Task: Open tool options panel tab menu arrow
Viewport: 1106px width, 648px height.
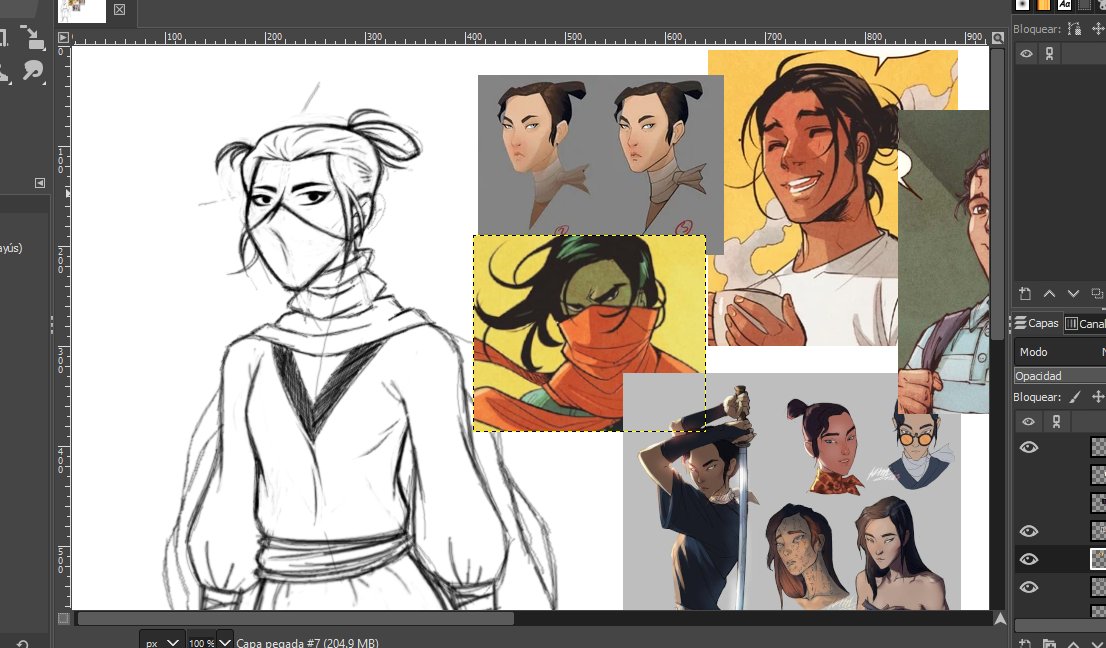Action: coord(40,183)
